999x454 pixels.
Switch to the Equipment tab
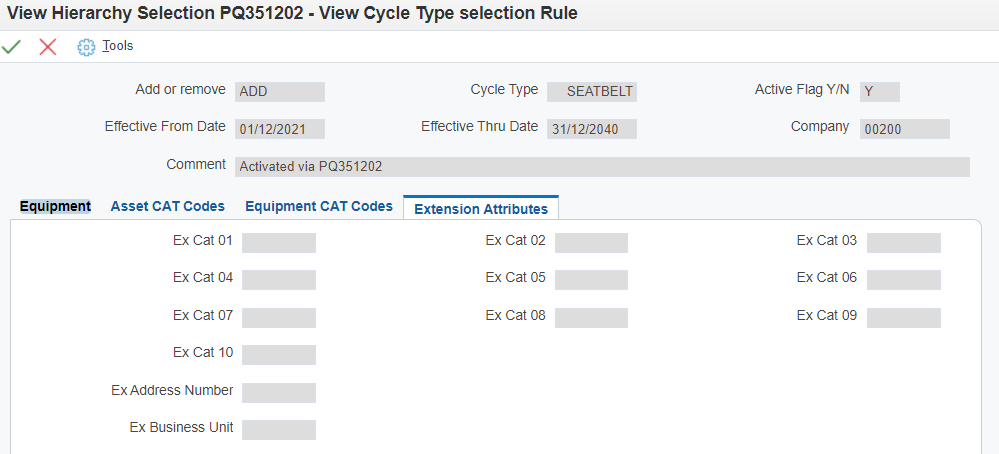[55, 207]
